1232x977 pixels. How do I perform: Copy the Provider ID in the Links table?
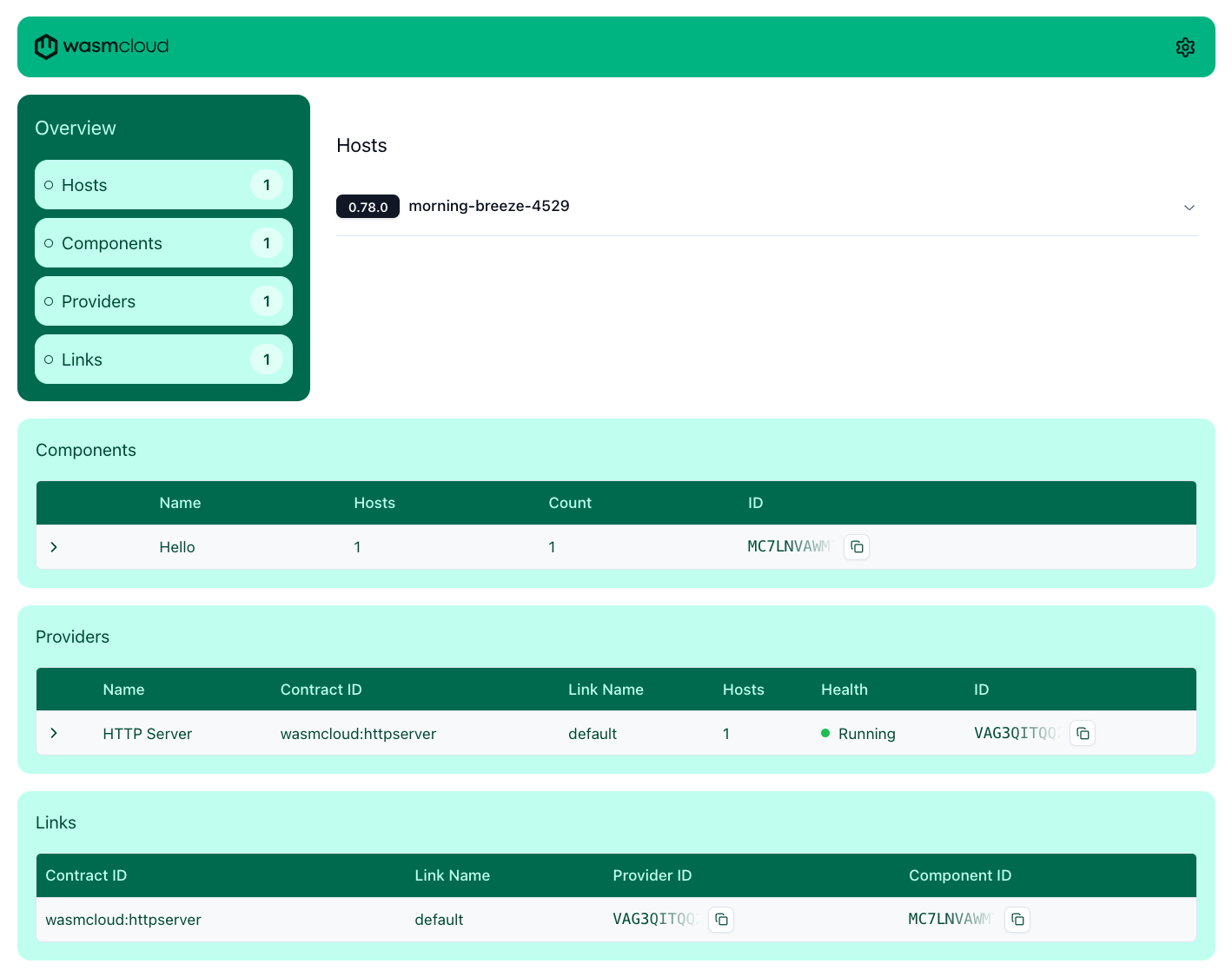pos(721,919)
